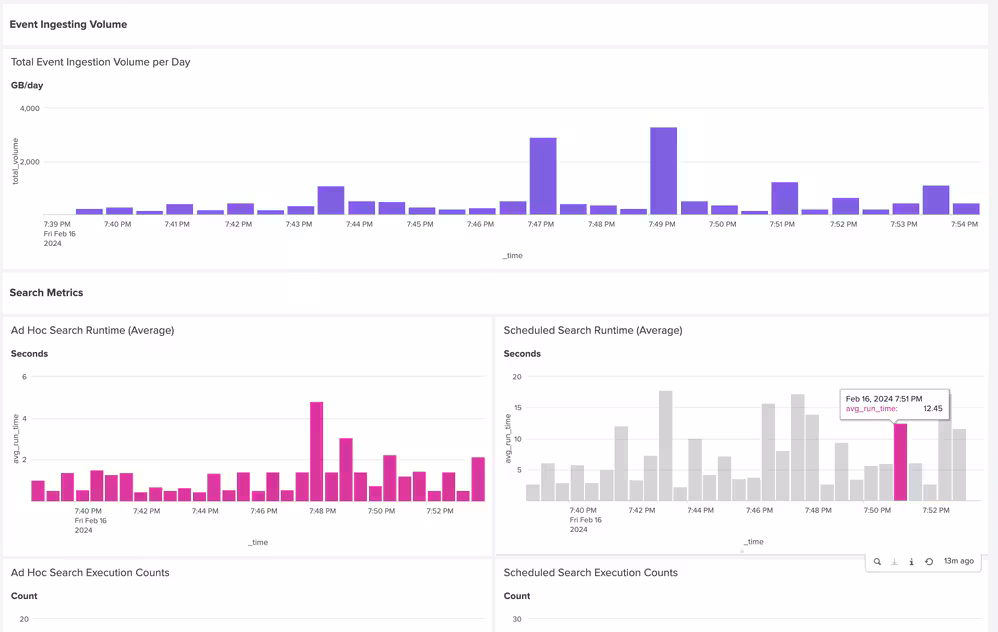The height and width of the screenshot is (632, 998).
Task: Click 'Scheduled Search Runtime (Average)' panel title
Action: pyautogui.click(x=593, y=330)
